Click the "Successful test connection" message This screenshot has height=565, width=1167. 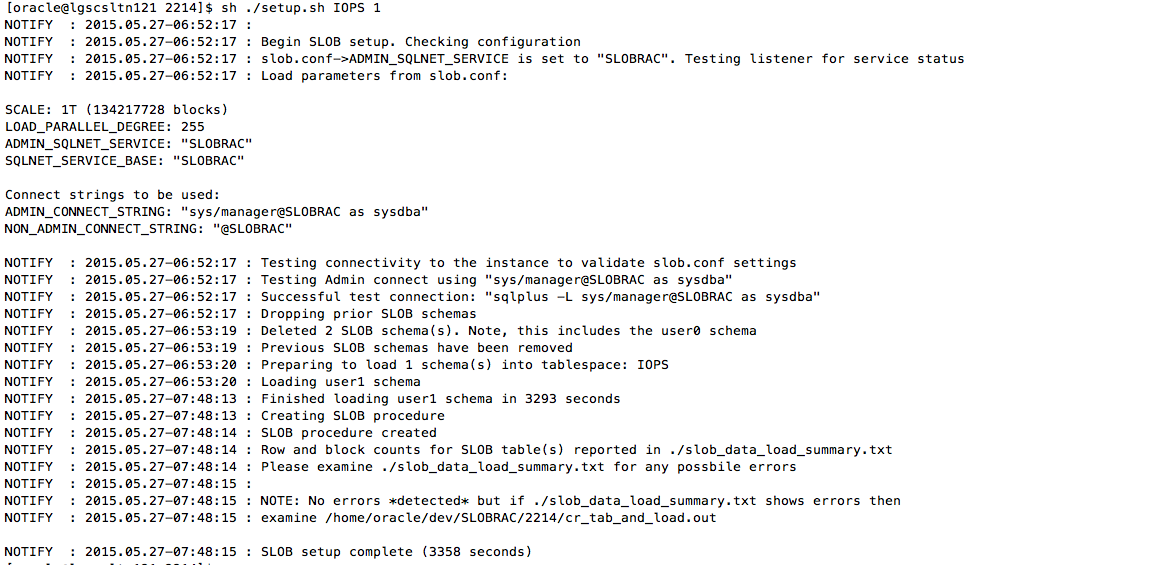pos(540,297)
